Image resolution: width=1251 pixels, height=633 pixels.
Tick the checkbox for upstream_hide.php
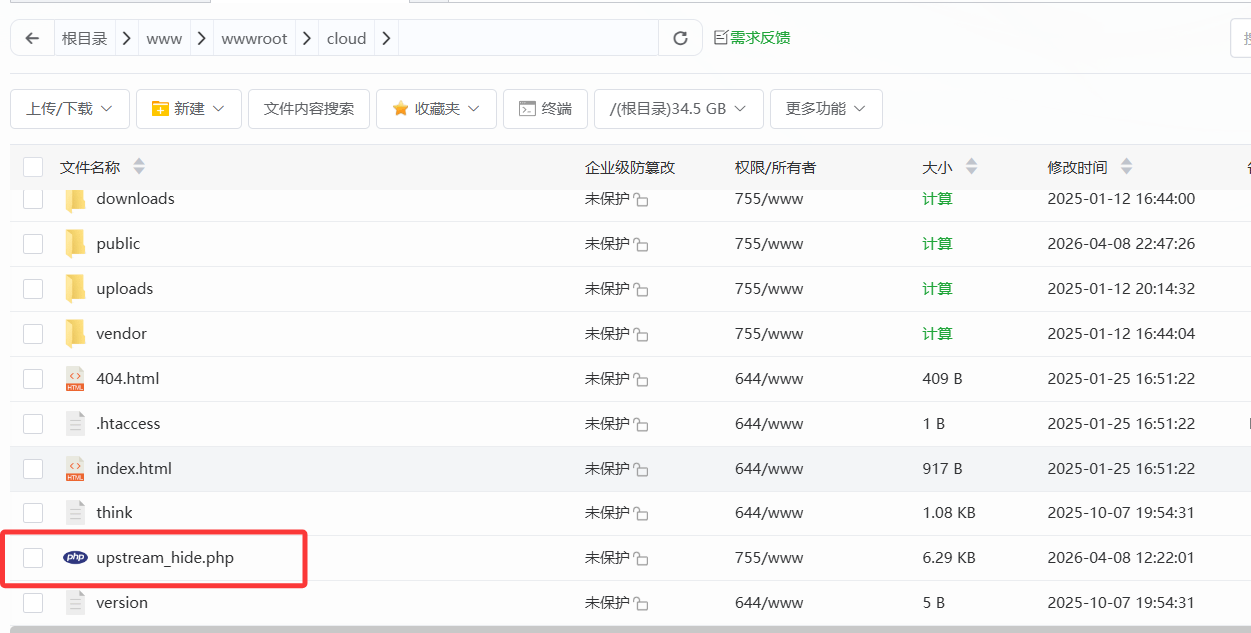[33, 558]
